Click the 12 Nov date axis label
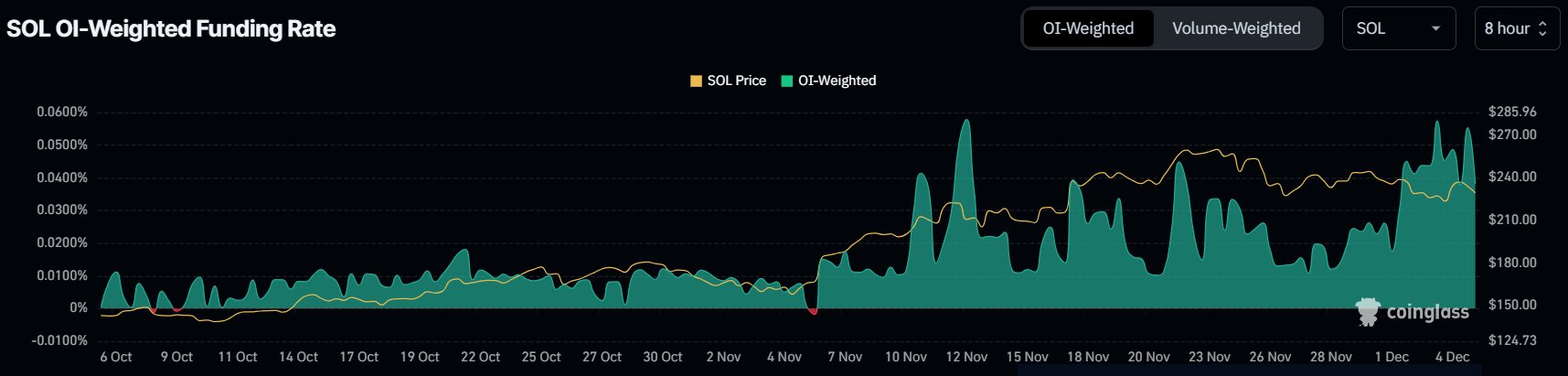 [x=966, y=357]
